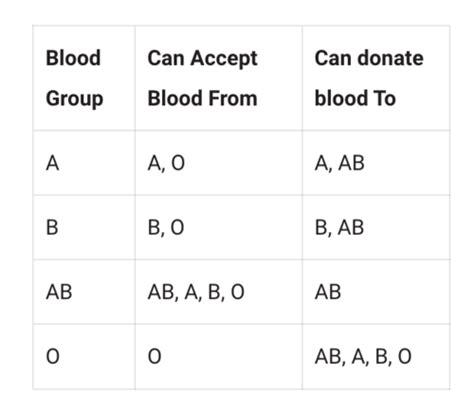Viewport: 474px width, 412px height.
Task: Select blood group A cell
Action: [x=84, y=163]
